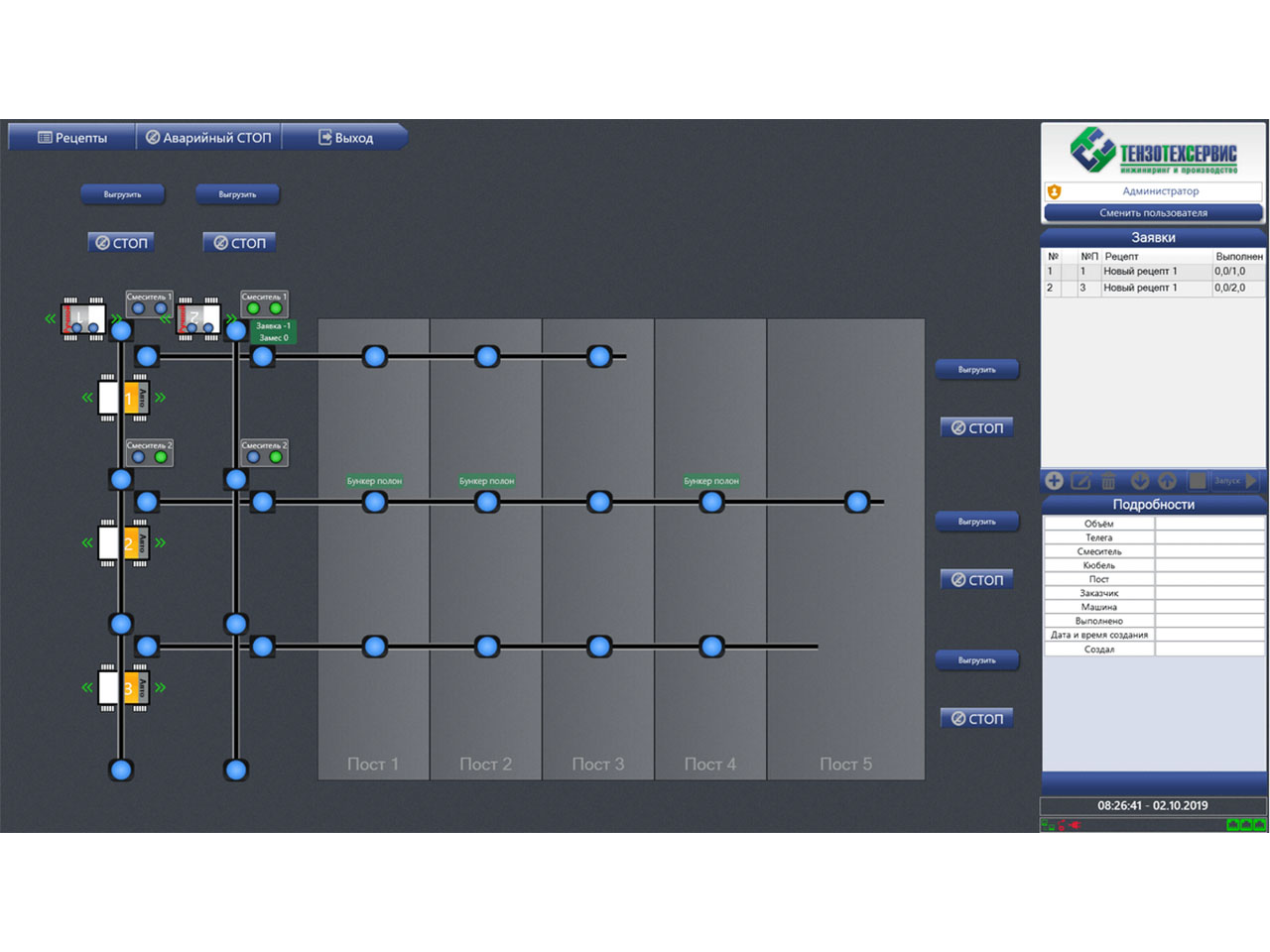Click the Бункер полон node in Пост 4
1270x952 pixels.
pyautogui.click(x=711, y=502)
